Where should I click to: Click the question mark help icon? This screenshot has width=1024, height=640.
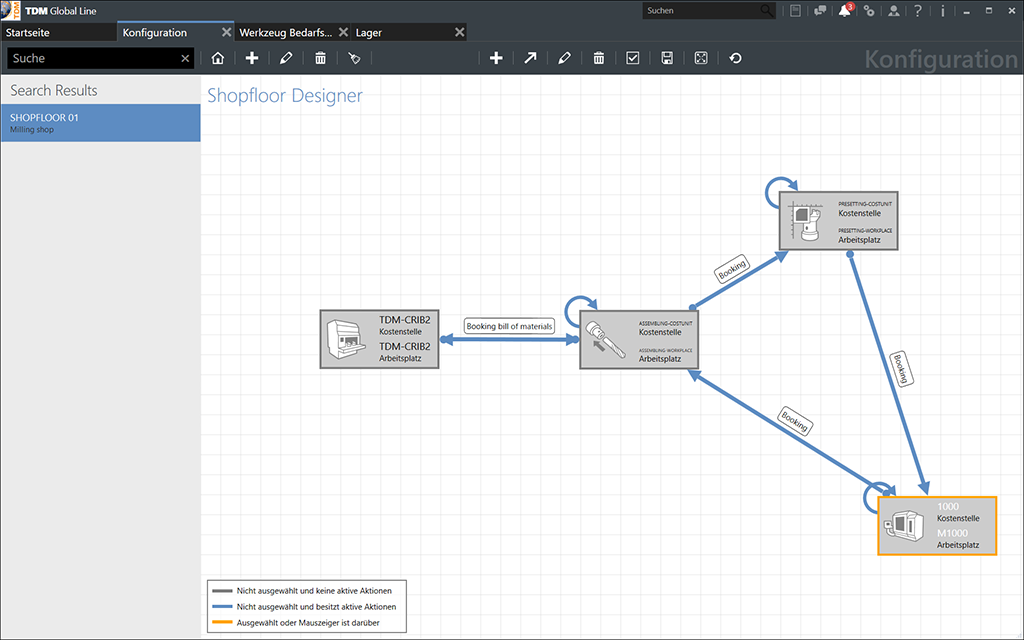(918, 10)
